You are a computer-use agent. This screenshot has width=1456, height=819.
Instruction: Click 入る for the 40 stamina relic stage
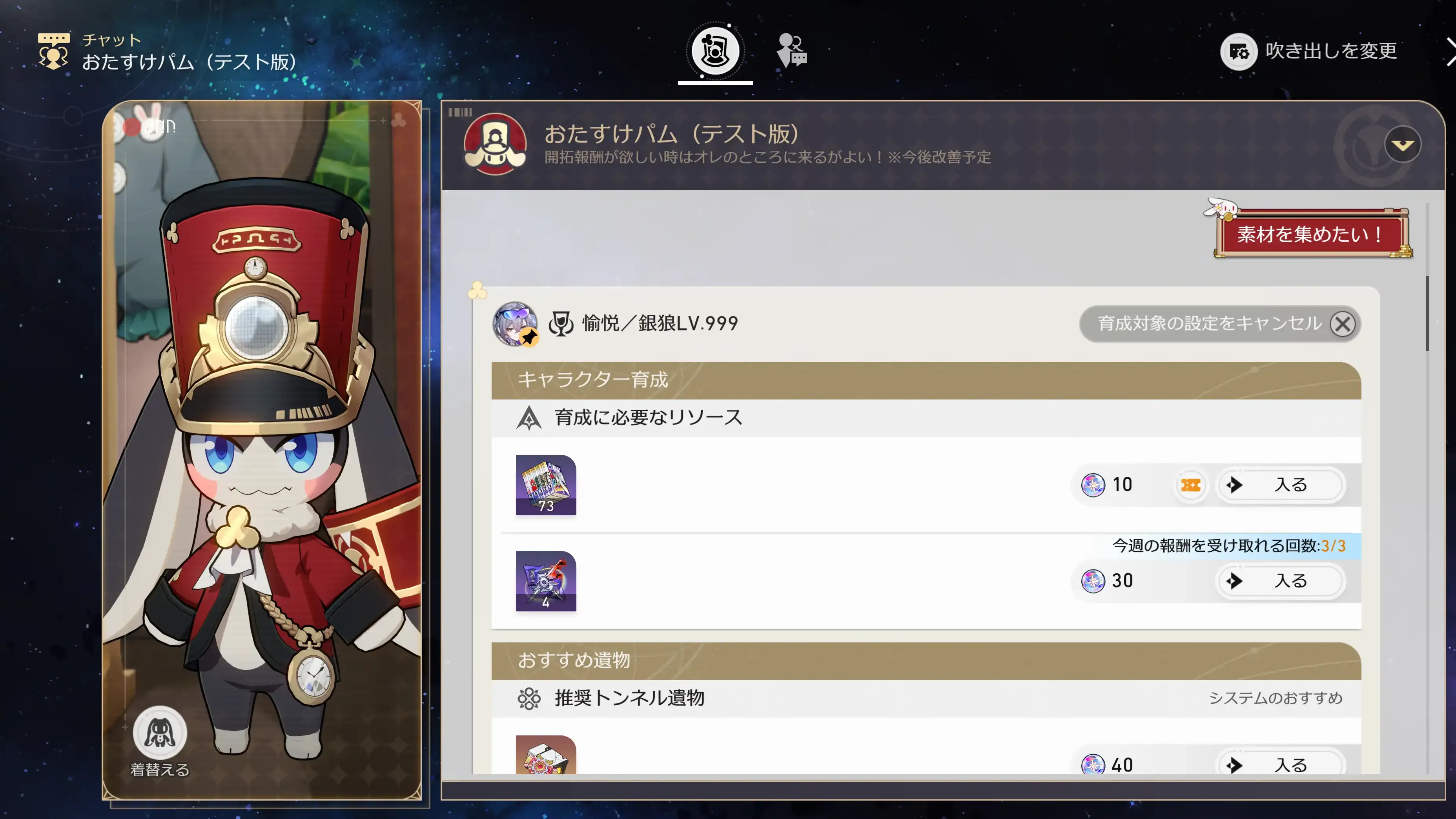tap(1280, 765)
